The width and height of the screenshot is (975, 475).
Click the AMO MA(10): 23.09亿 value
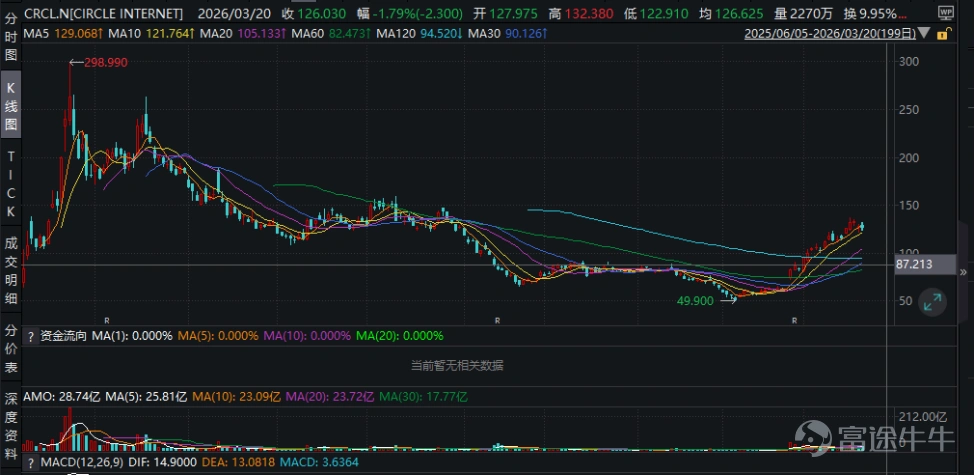[236, 396]
